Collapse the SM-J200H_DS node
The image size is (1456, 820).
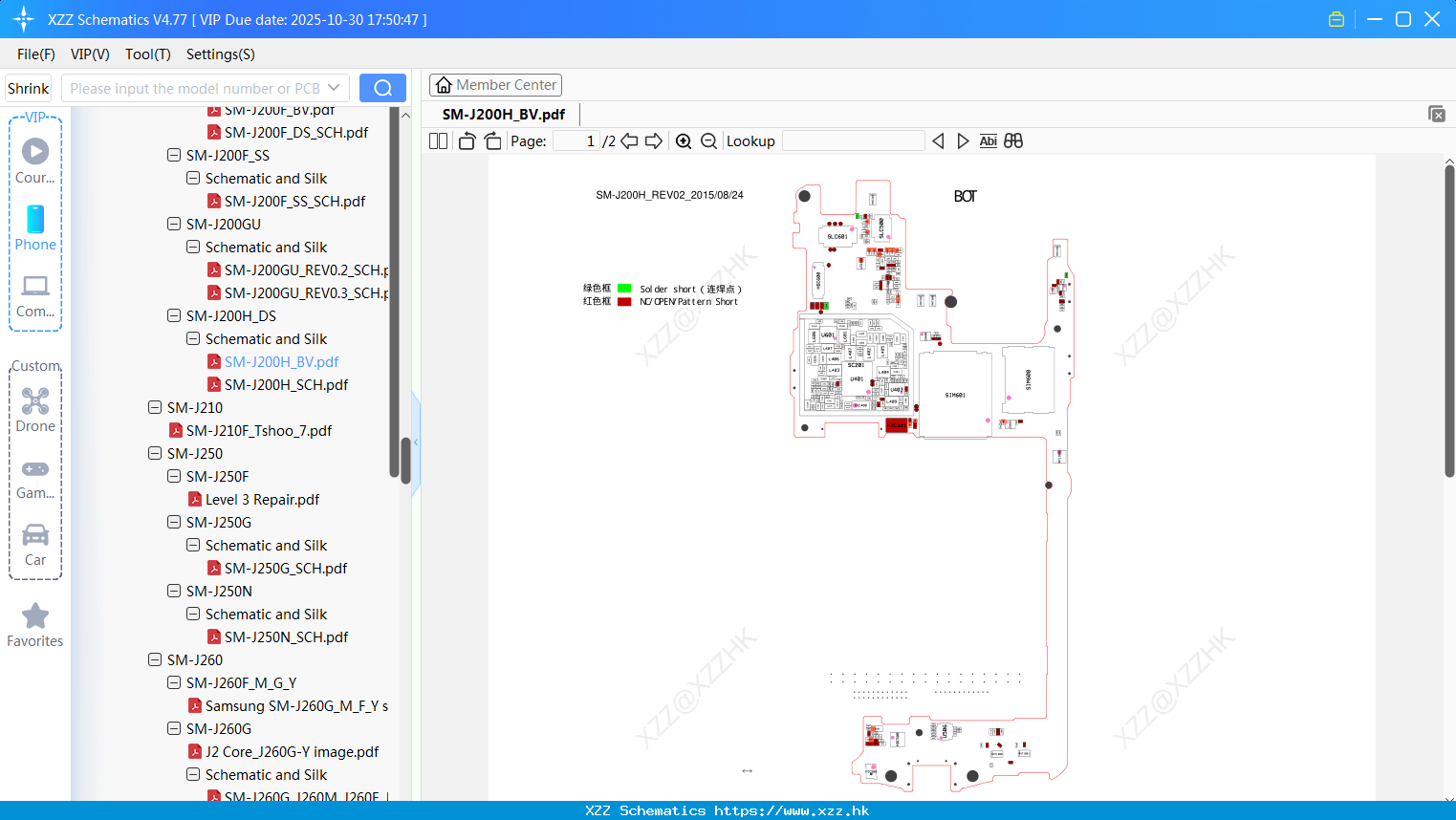click(x=174, y=315)
